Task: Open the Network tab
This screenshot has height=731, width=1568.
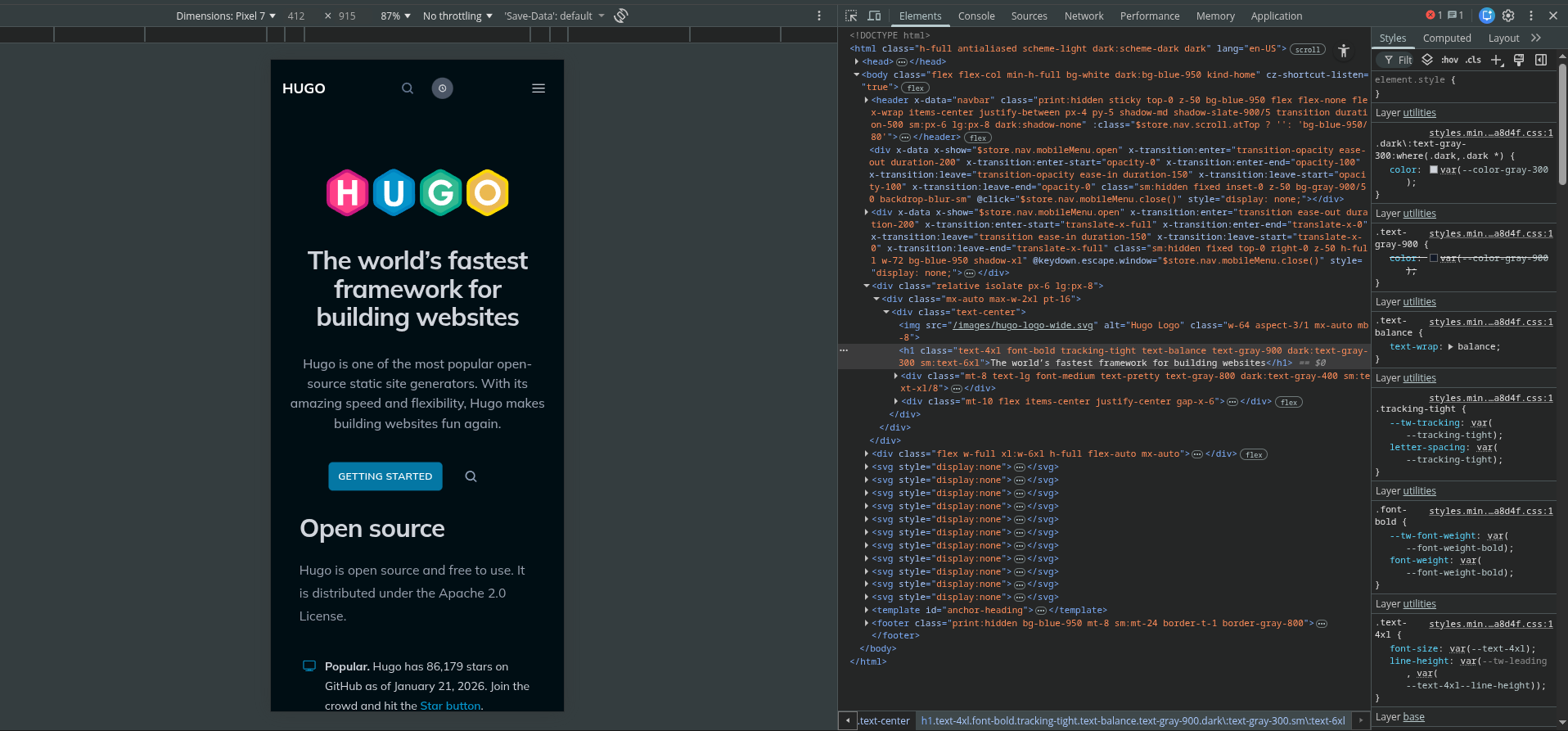Action: pos(1084,16)
